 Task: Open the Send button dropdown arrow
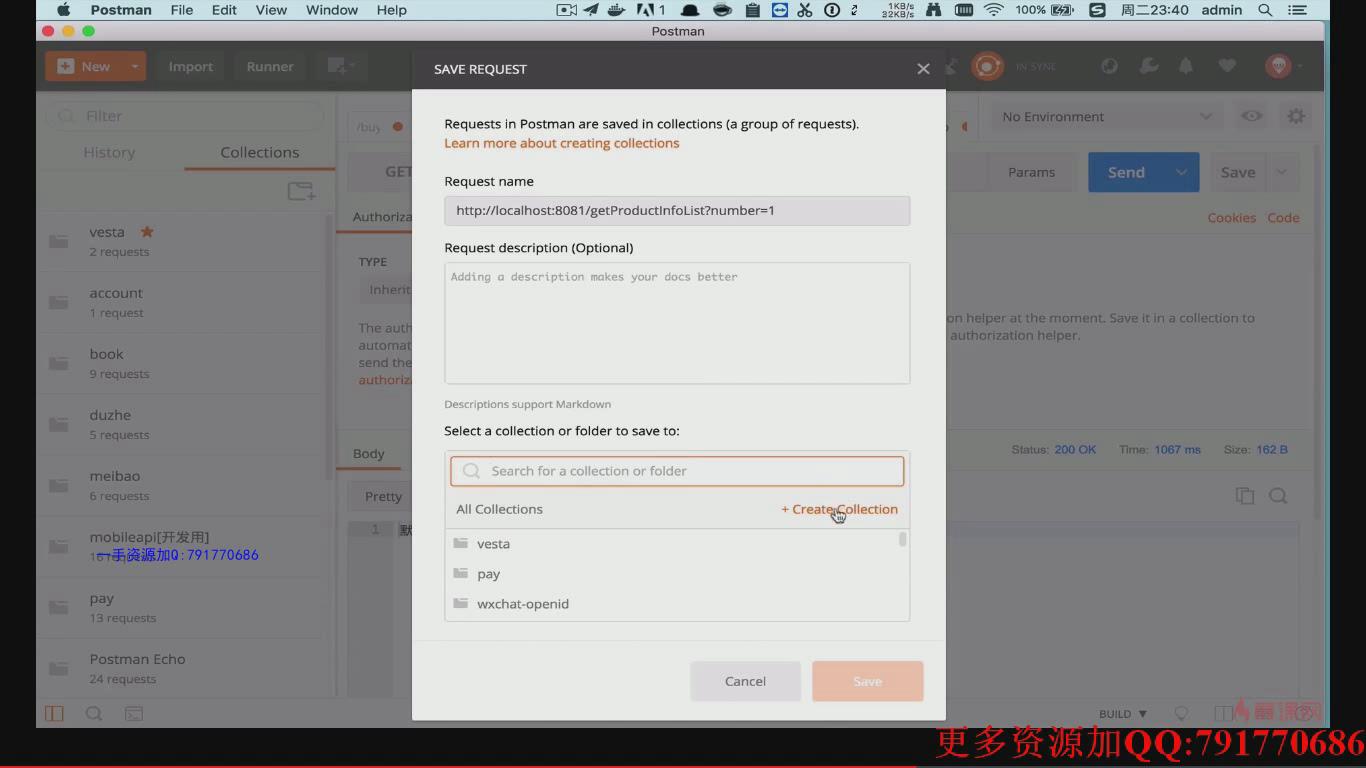pos(1181,172)
